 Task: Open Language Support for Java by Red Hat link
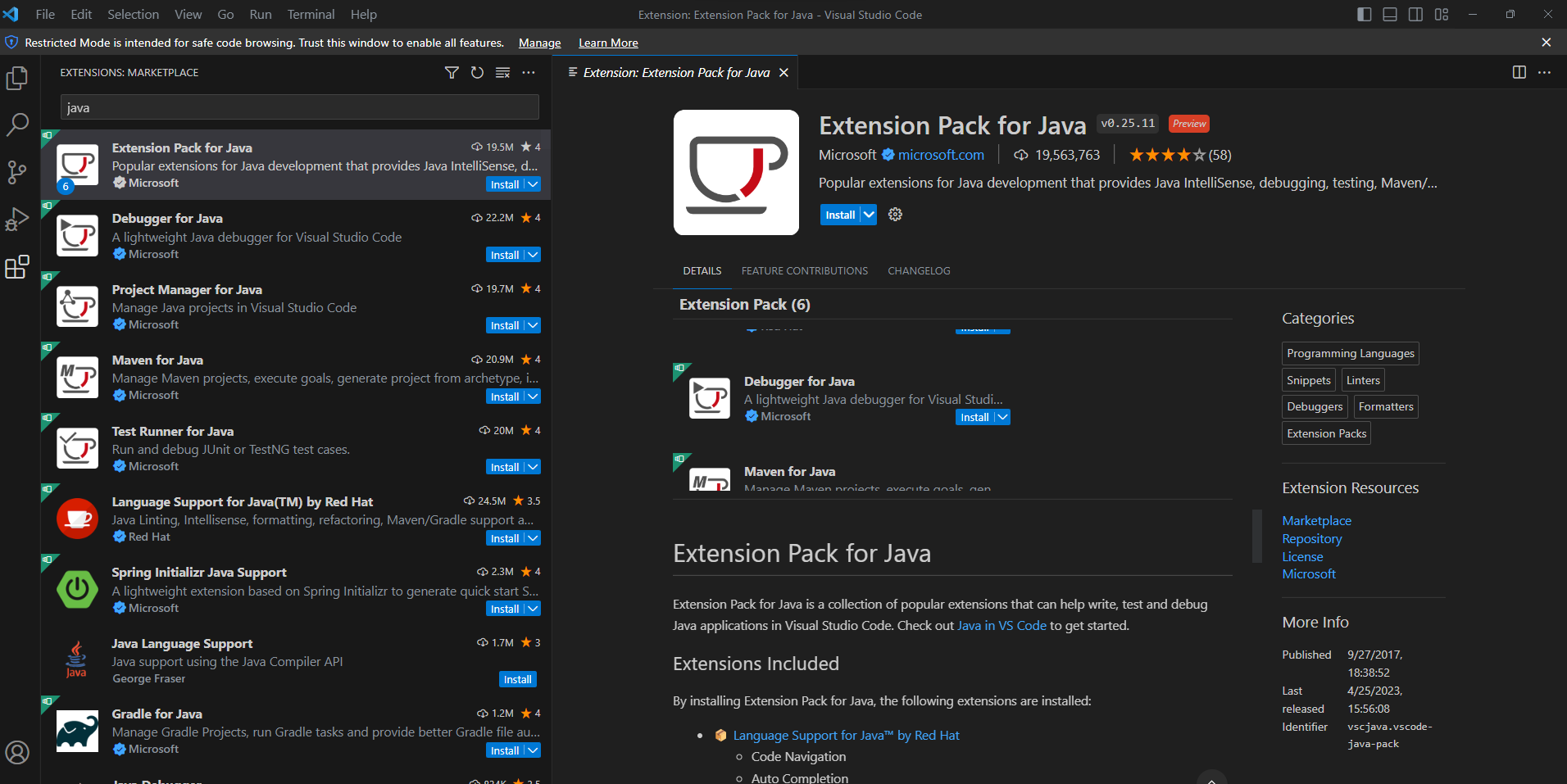click(x=846, y=736)
